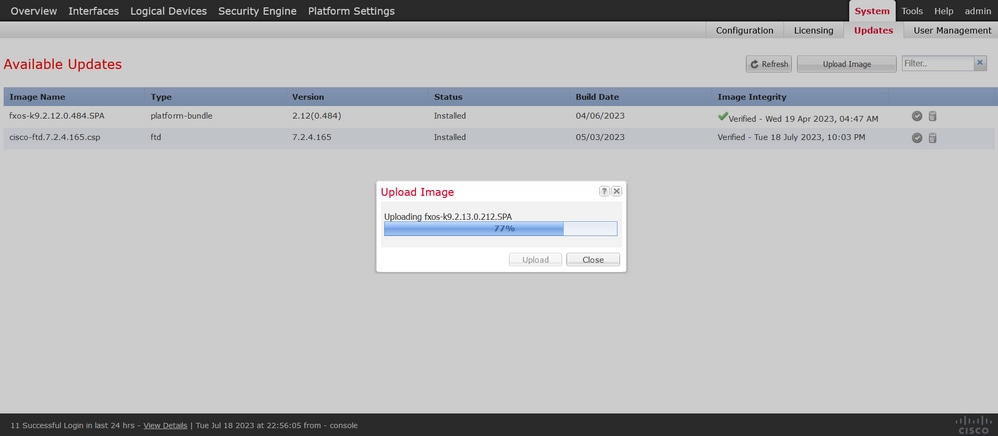Click delete trash icon for cisco-ftd.7.2.4.165.csp row

(x=932, y=137)
